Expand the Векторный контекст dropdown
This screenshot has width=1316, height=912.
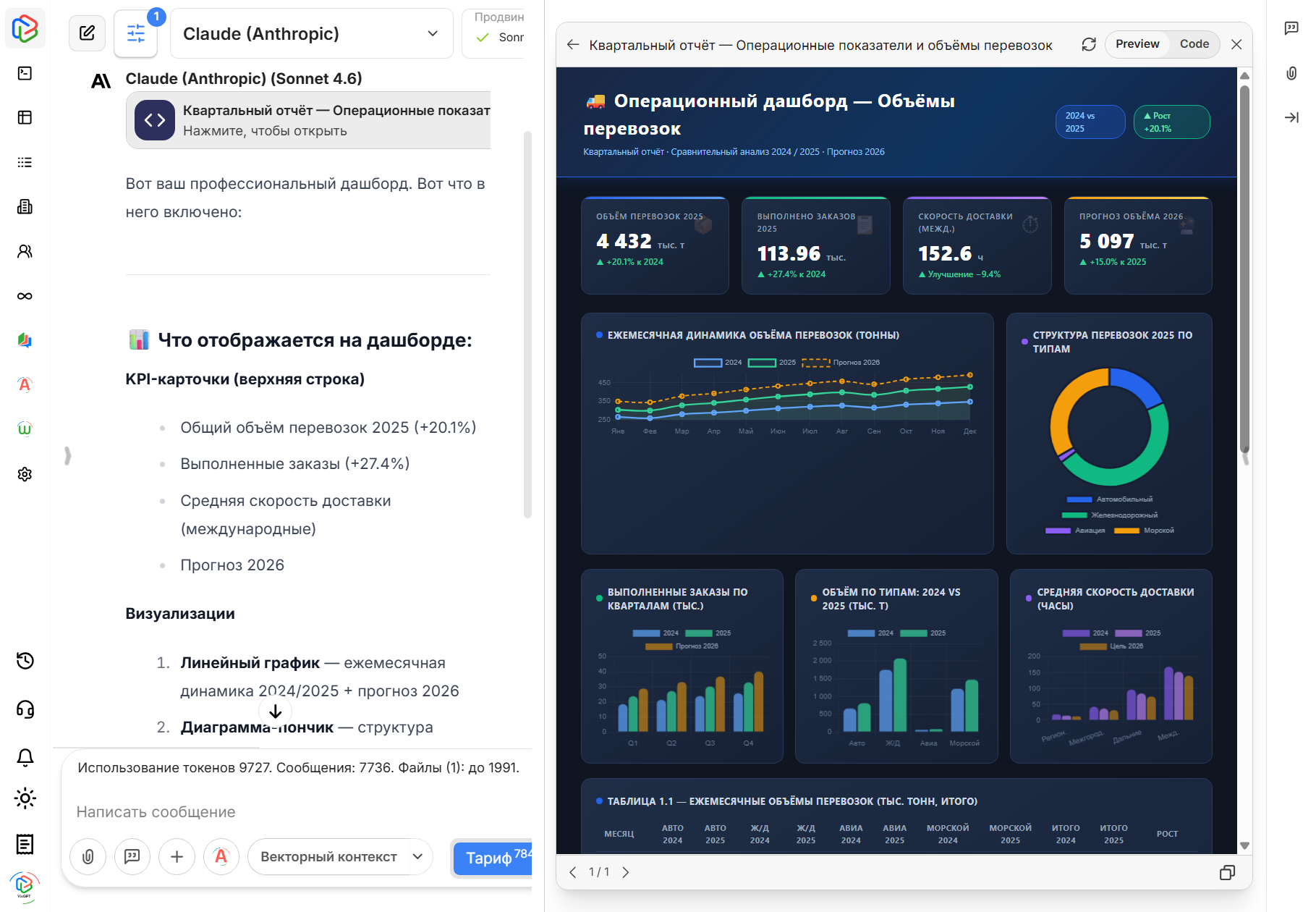pos(339,857)
